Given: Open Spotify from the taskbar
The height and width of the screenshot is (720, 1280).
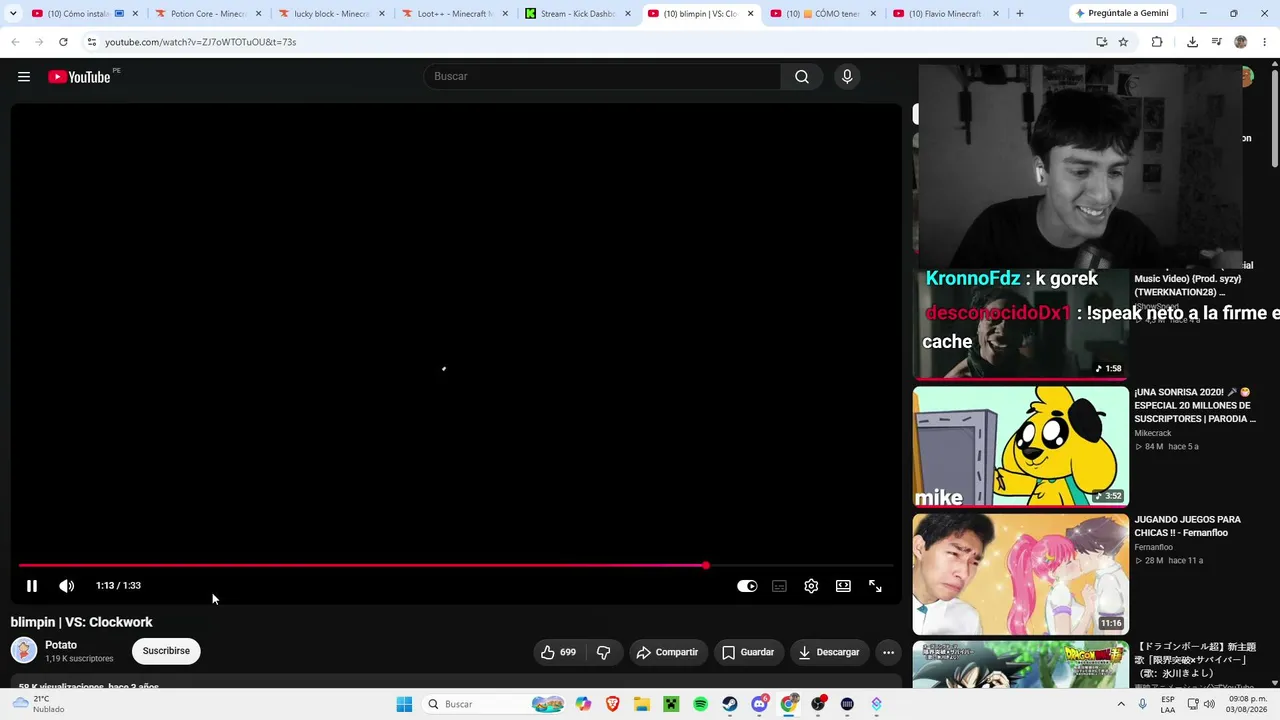Looking at the screenshot, I should [701, 704].
